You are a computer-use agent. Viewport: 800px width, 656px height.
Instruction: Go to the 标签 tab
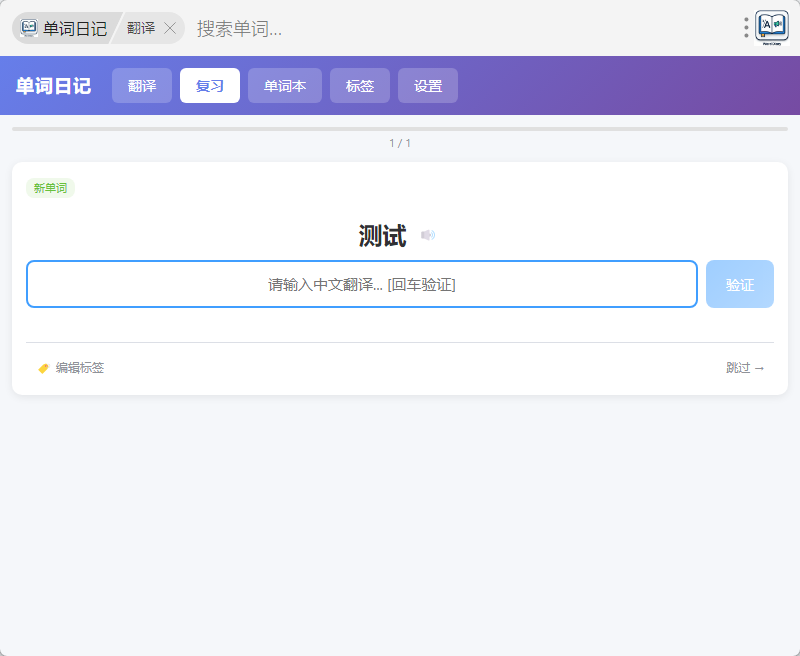point(360,86)
